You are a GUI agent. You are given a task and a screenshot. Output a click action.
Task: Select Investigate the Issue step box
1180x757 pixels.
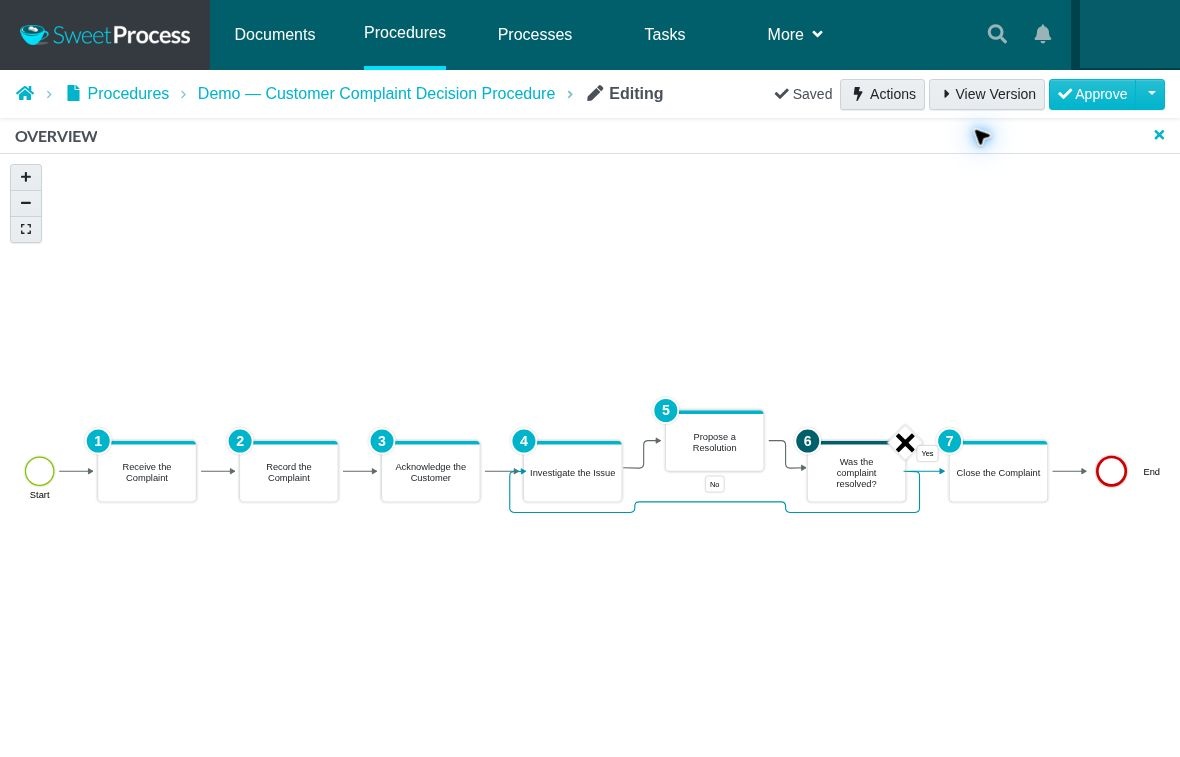(573, 472)
